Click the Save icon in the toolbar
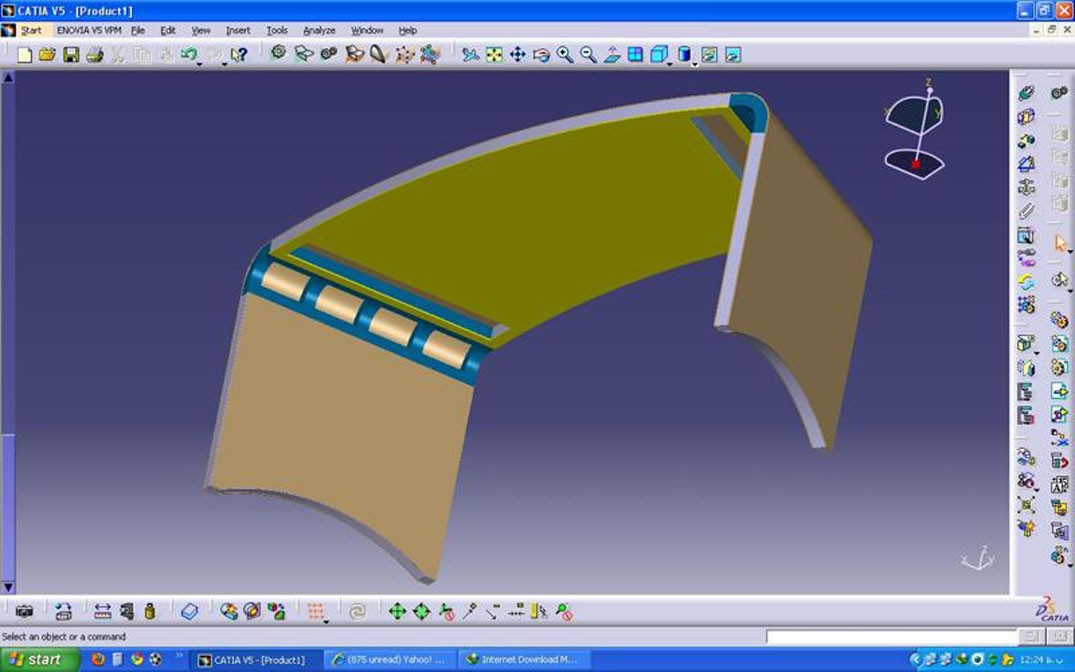 [71, 55]
